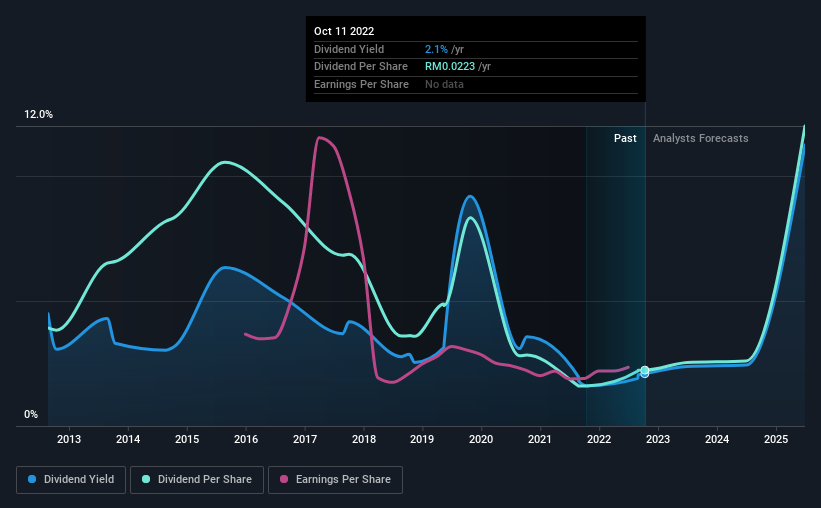Select the 2020 label on the time axis
The image size is (821, 508).
click(481, 439)
